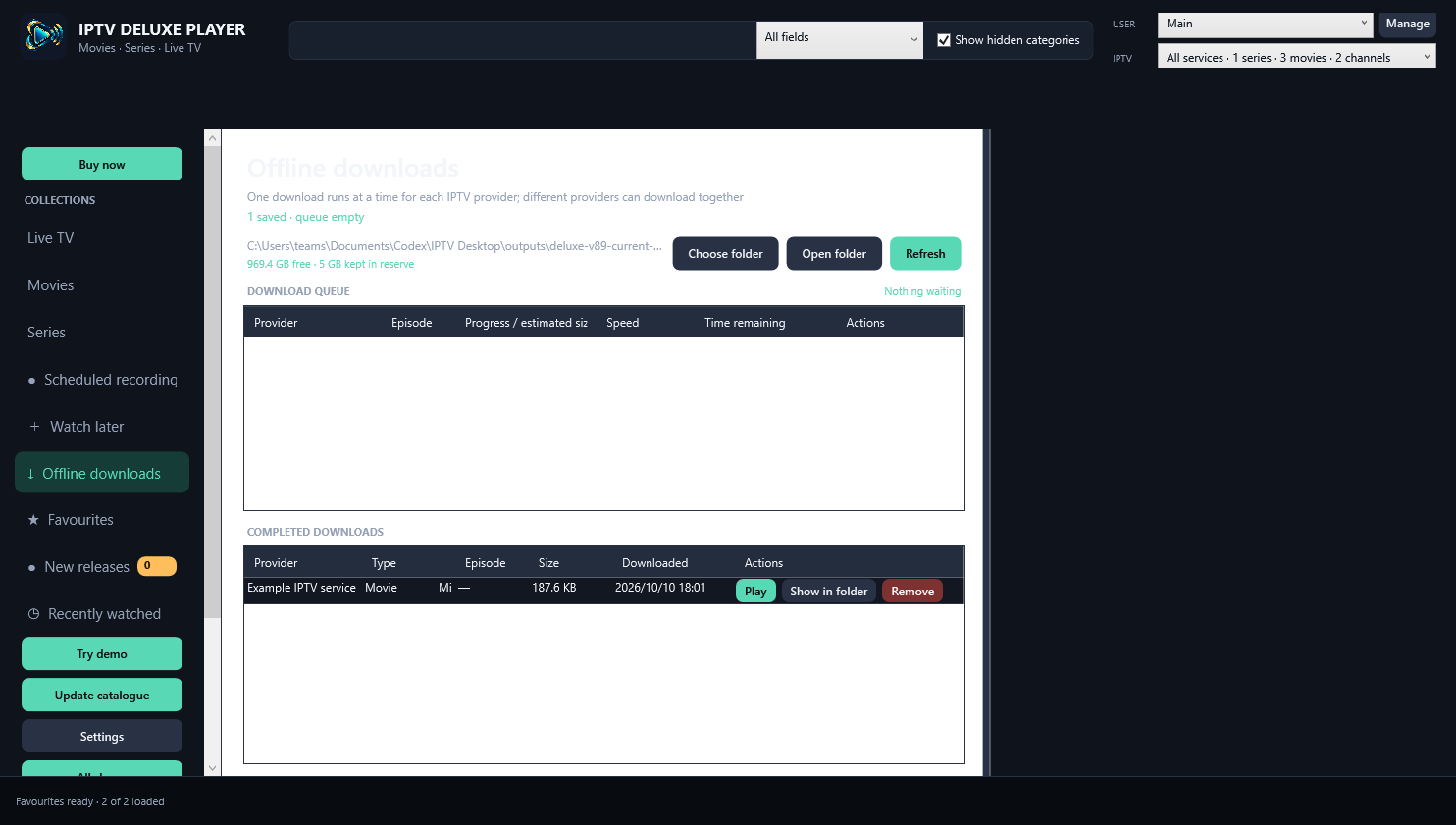This screenshot has height=825, width=1456.
Task: Refresh the offline downloads list
Action: click(x=925, y=254)
